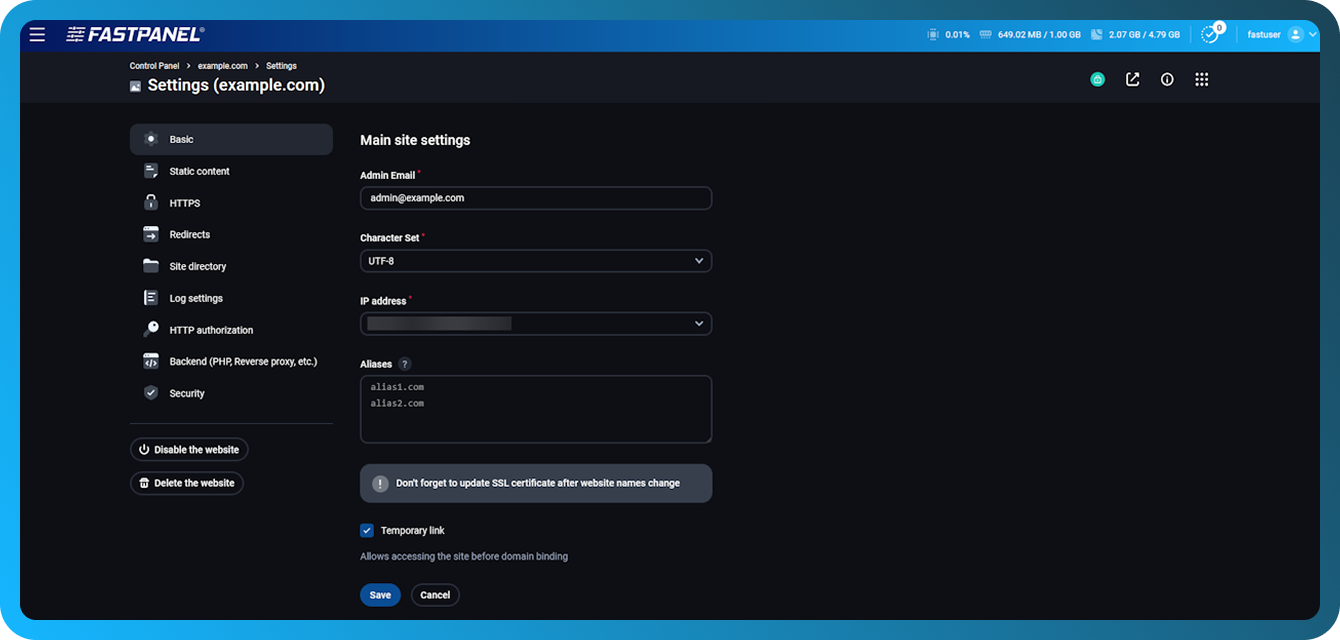The height and width of the screenshot is (640, 1340).
Task: Click the Disable the website button
Action: (189, 449)
